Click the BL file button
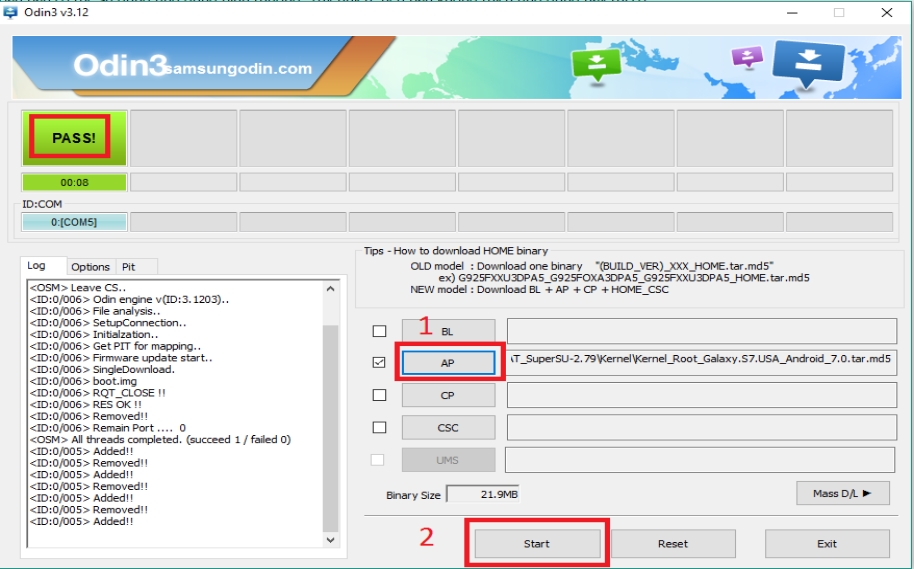The image size is (914, 569). pos(448,331)
